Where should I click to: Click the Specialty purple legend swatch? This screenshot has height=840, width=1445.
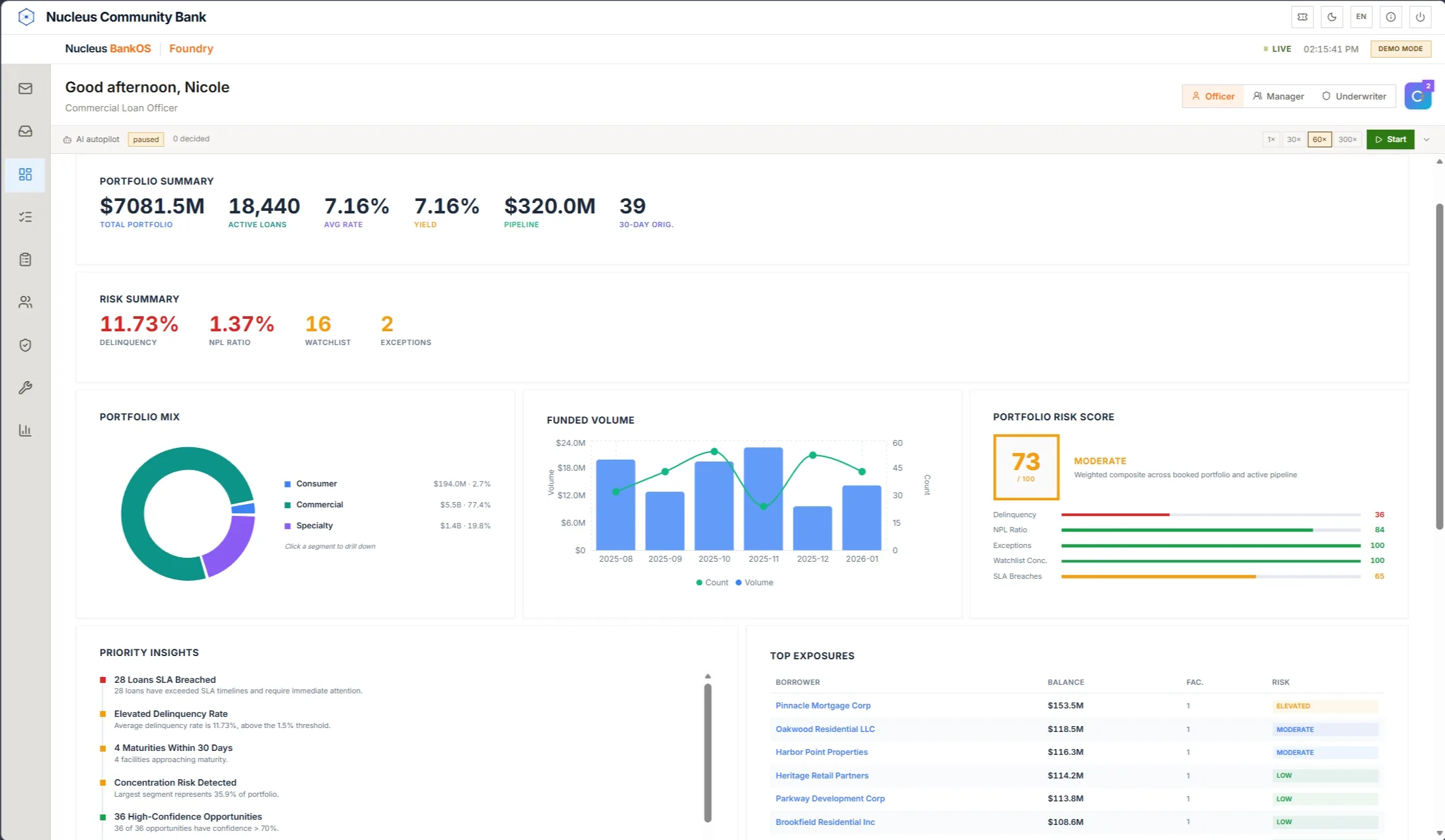(x=287, y=526)
